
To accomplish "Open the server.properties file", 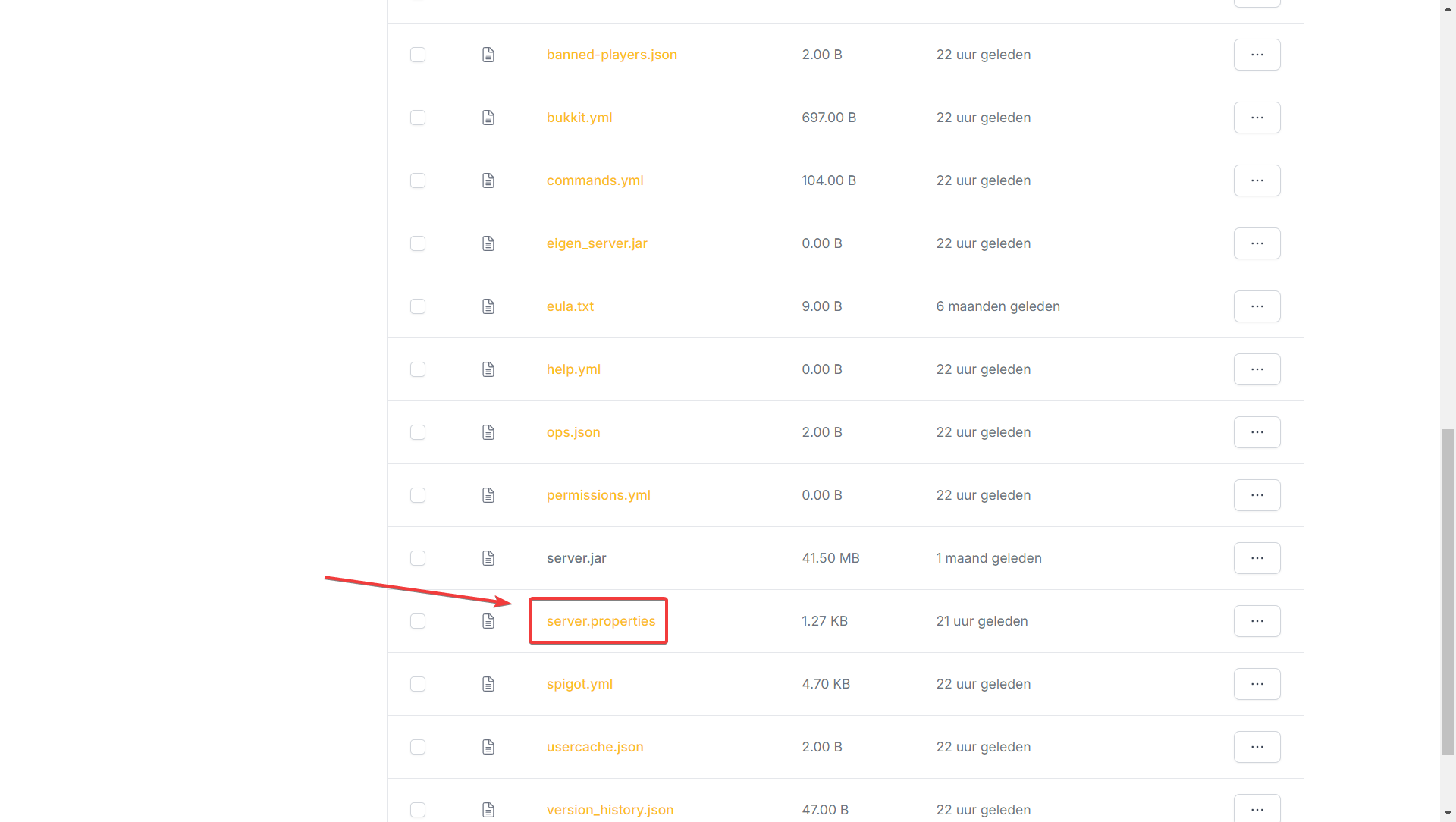I will click(601, 621).
